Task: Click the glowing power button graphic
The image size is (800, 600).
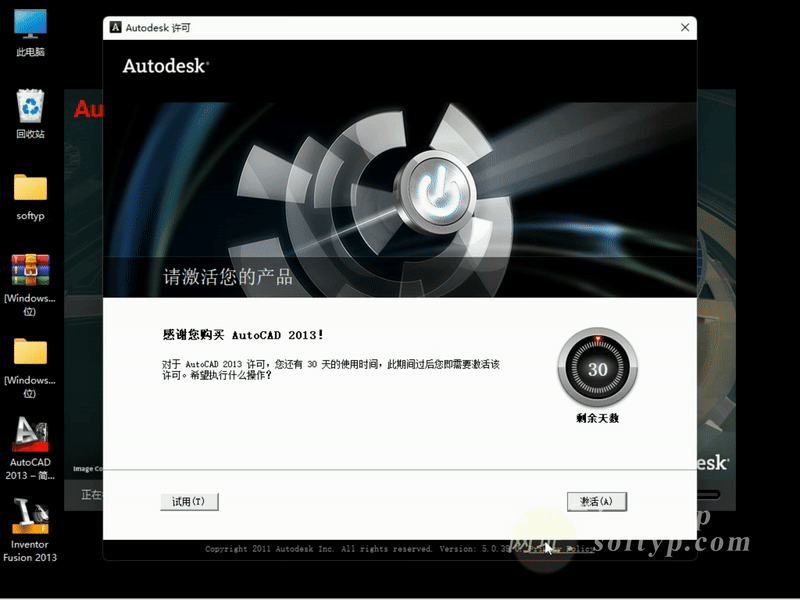Action: point(437,192)
